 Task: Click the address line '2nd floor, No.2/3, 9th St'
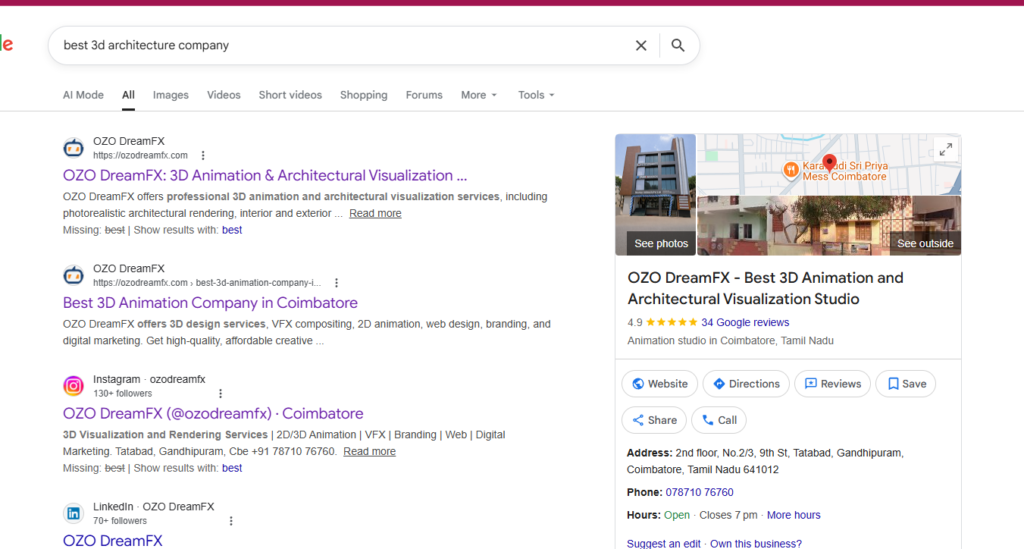pos(765,461)
